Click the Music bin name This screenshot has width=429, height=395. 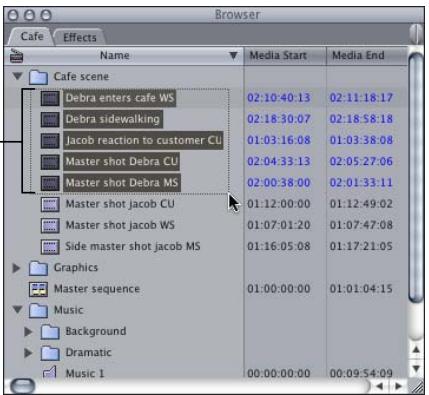point(69,310)
